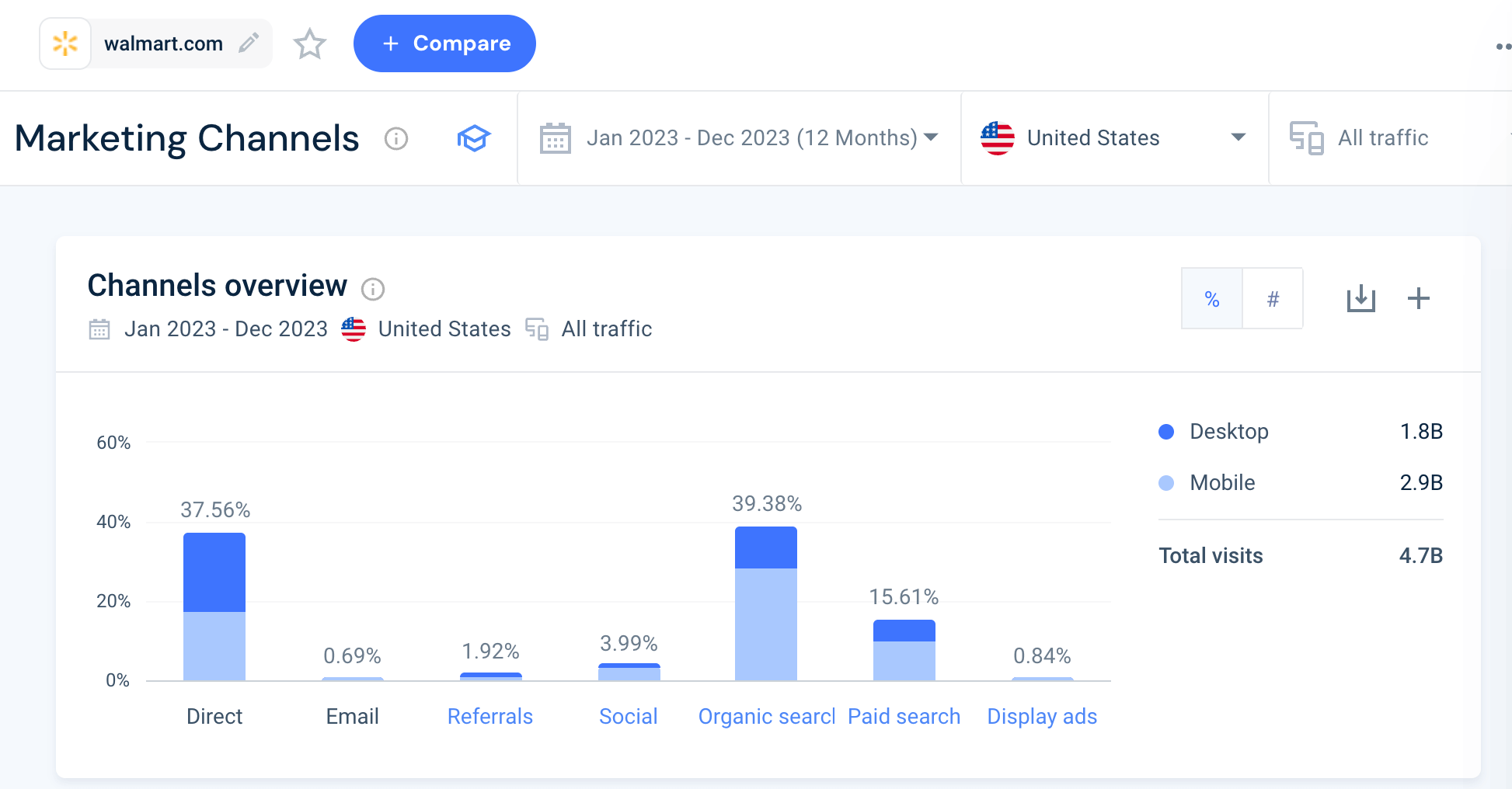Open the graduation cap learning icon
The image size is (1512, 789).
point(473,138)
